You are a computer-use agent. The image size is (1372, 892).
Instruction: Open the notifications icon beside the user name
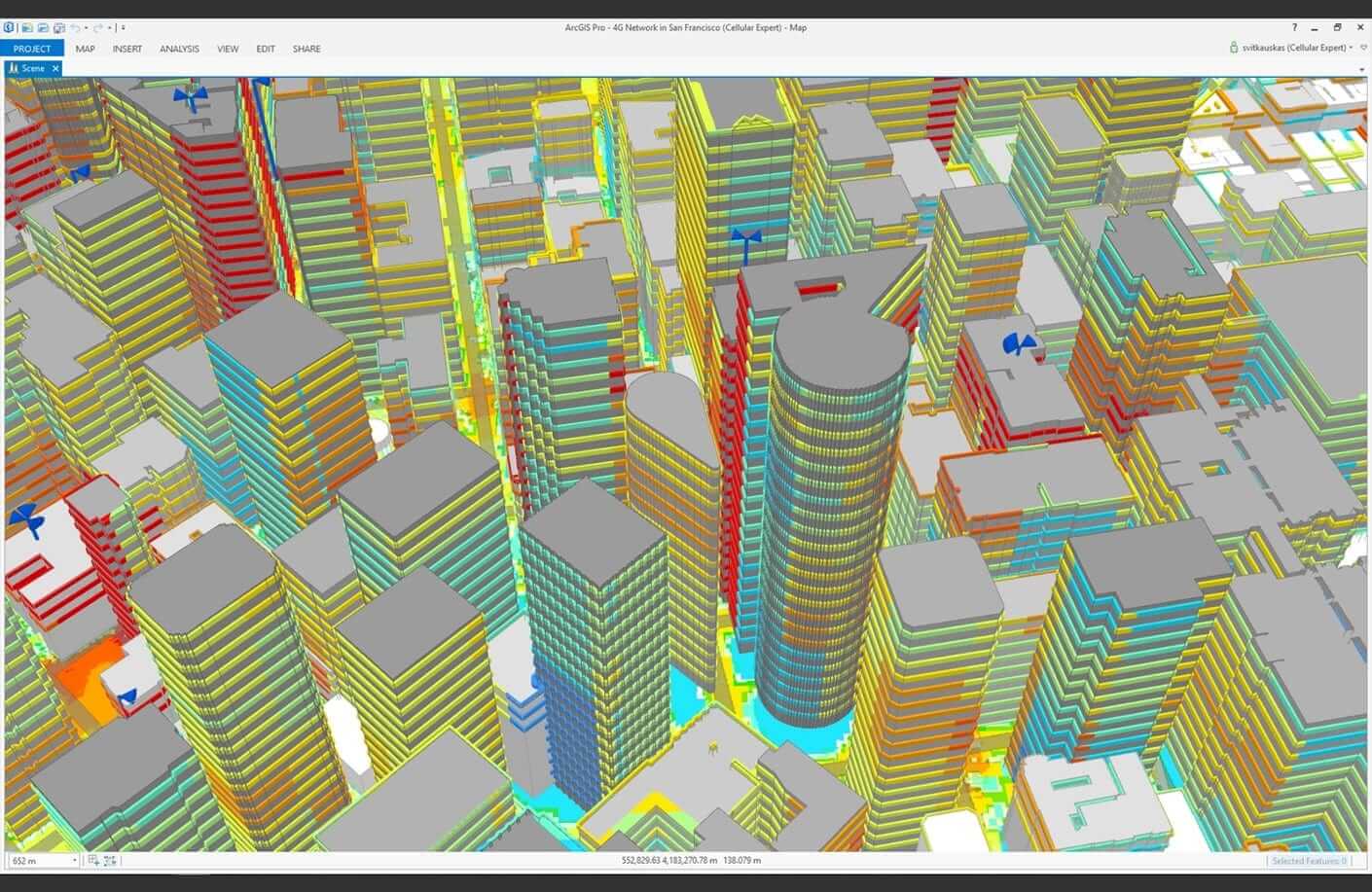tap(1363, 48)
